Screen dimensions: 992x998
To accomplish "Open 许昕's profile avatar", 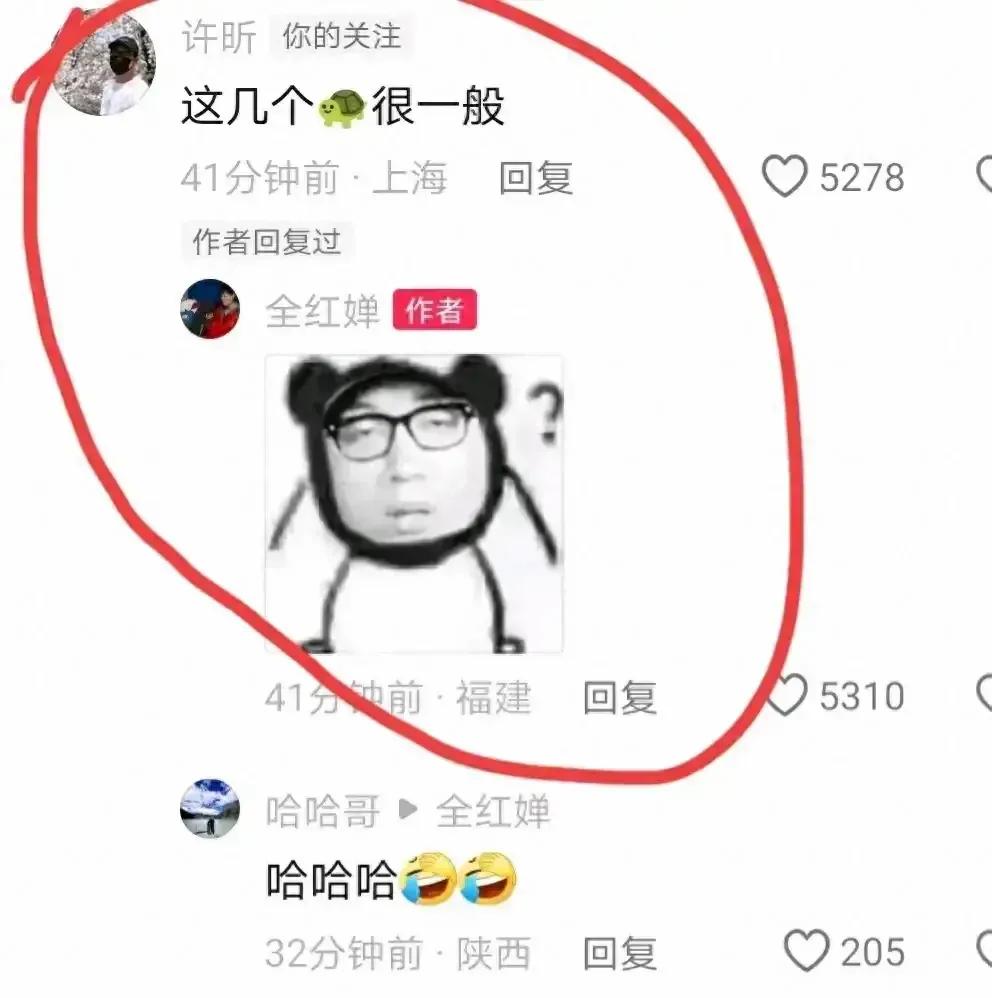I will coord(104,64).
